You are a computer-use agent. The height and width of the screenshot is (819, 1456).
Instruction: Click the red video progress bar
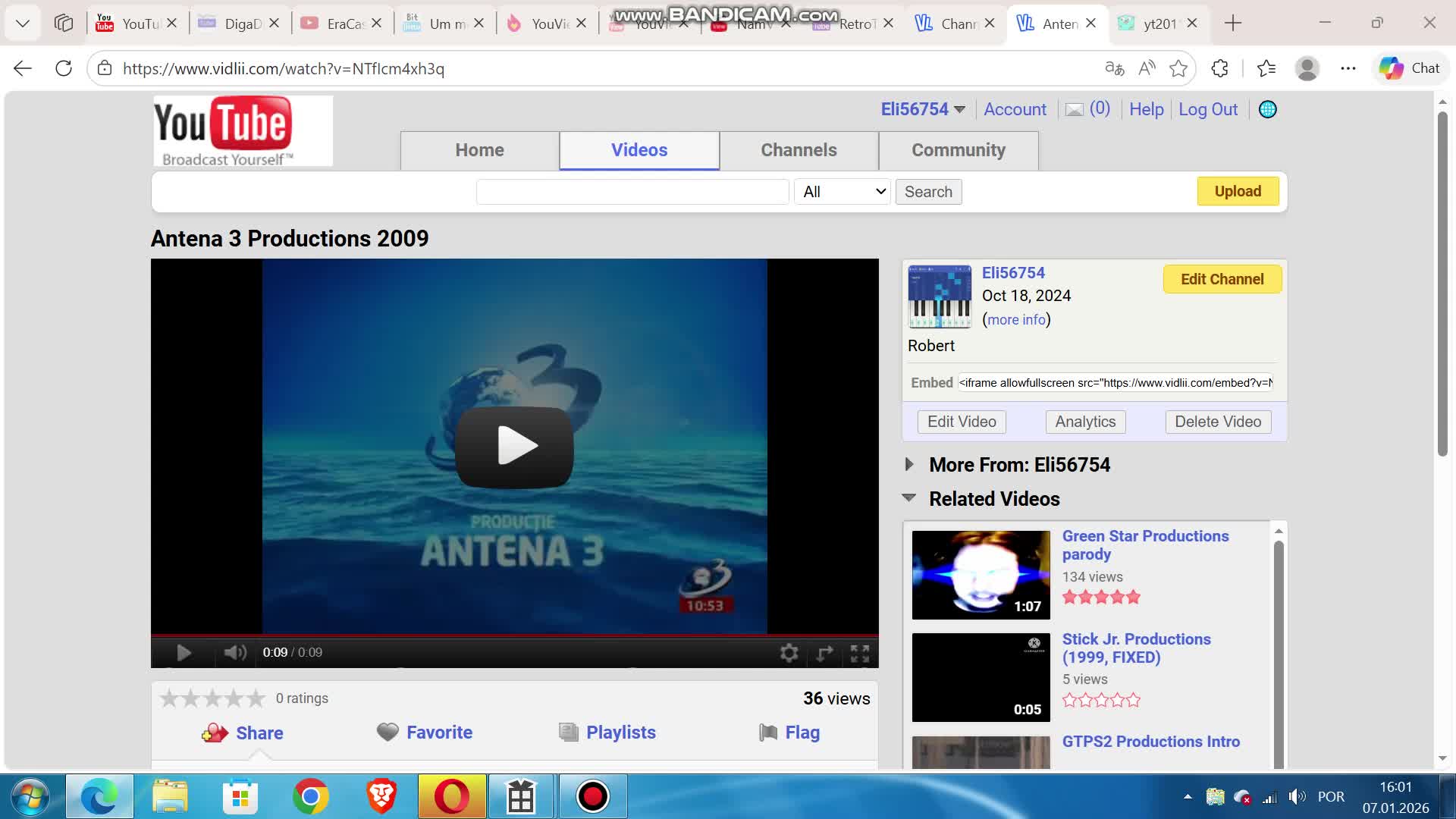[x=514, y=635]
